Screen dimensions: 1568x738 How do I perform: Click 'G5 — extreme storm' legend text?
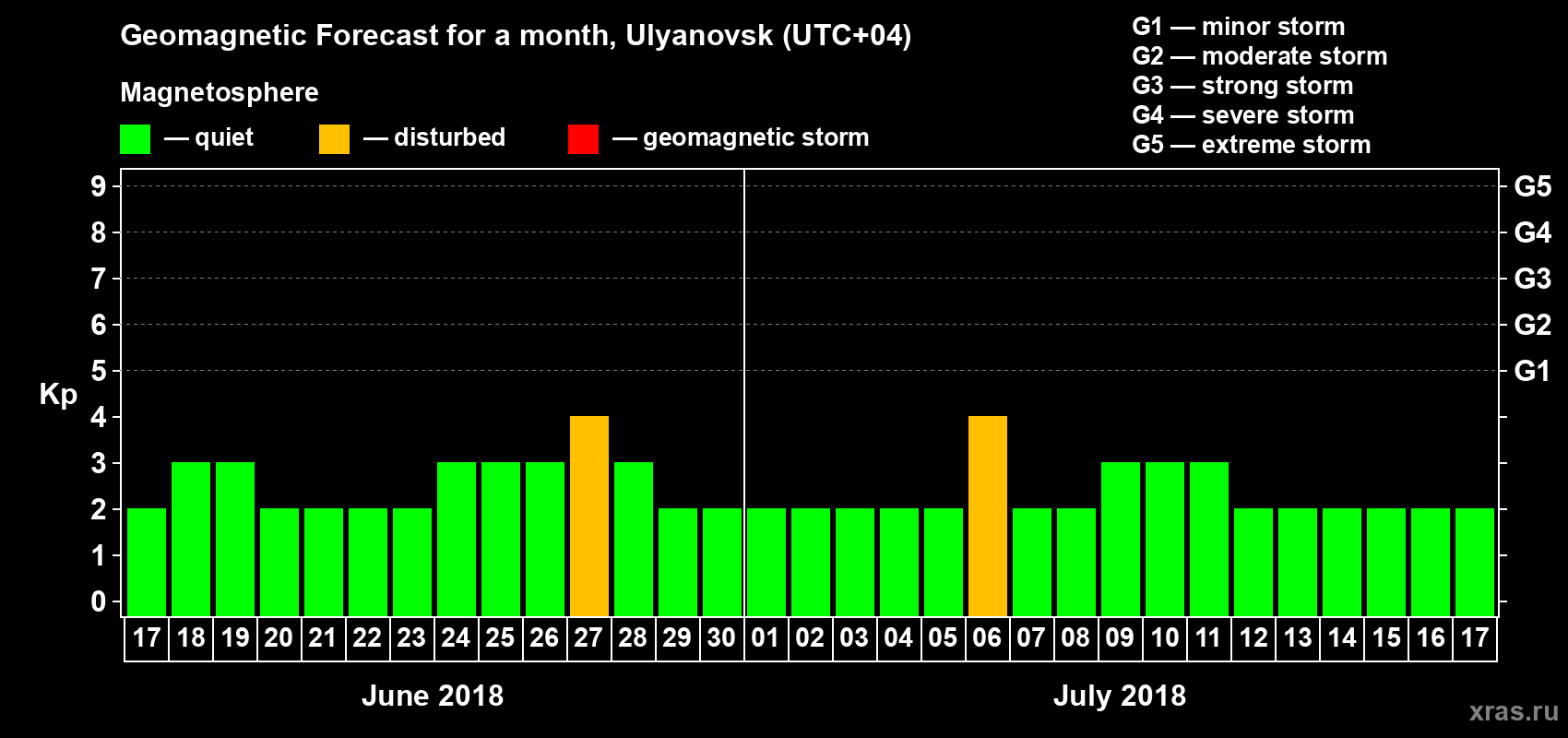point(1252,145)
